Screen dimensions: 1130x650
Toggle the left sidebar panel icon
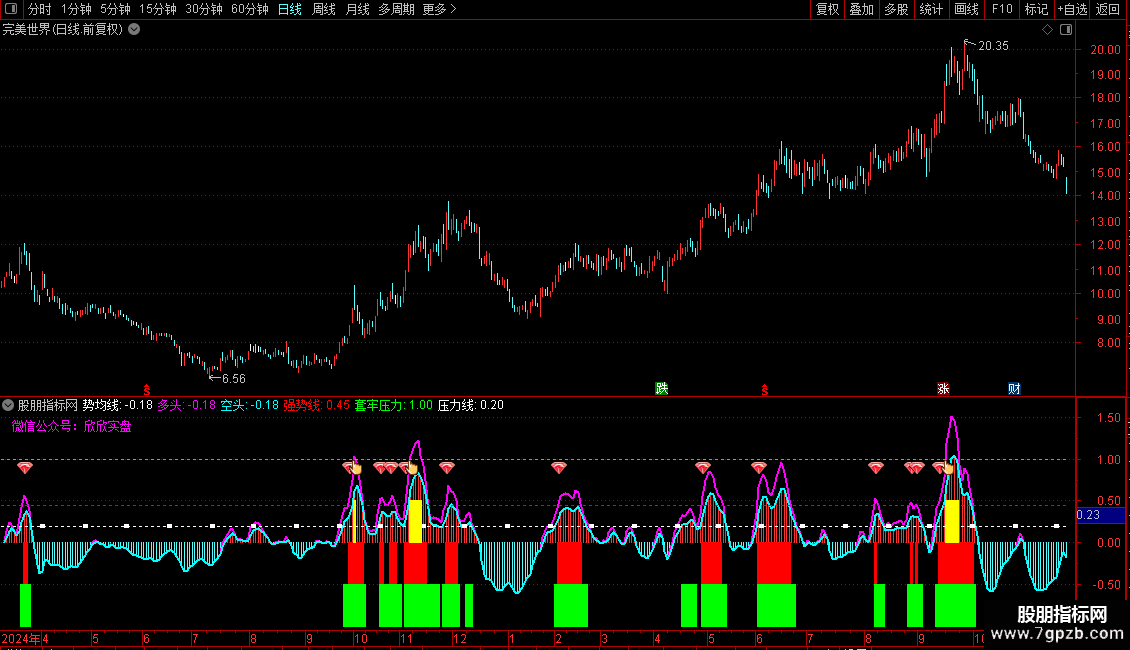point(11,9)
